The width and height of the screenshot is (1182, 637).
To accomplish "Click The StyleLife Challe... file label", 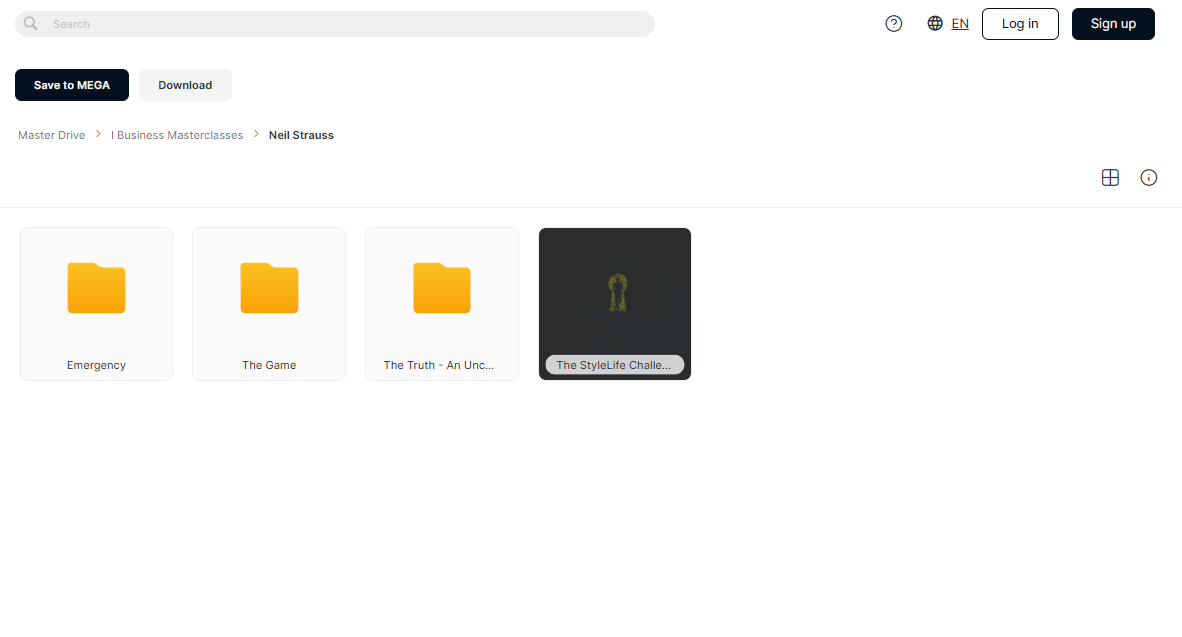I will (614, 365).
